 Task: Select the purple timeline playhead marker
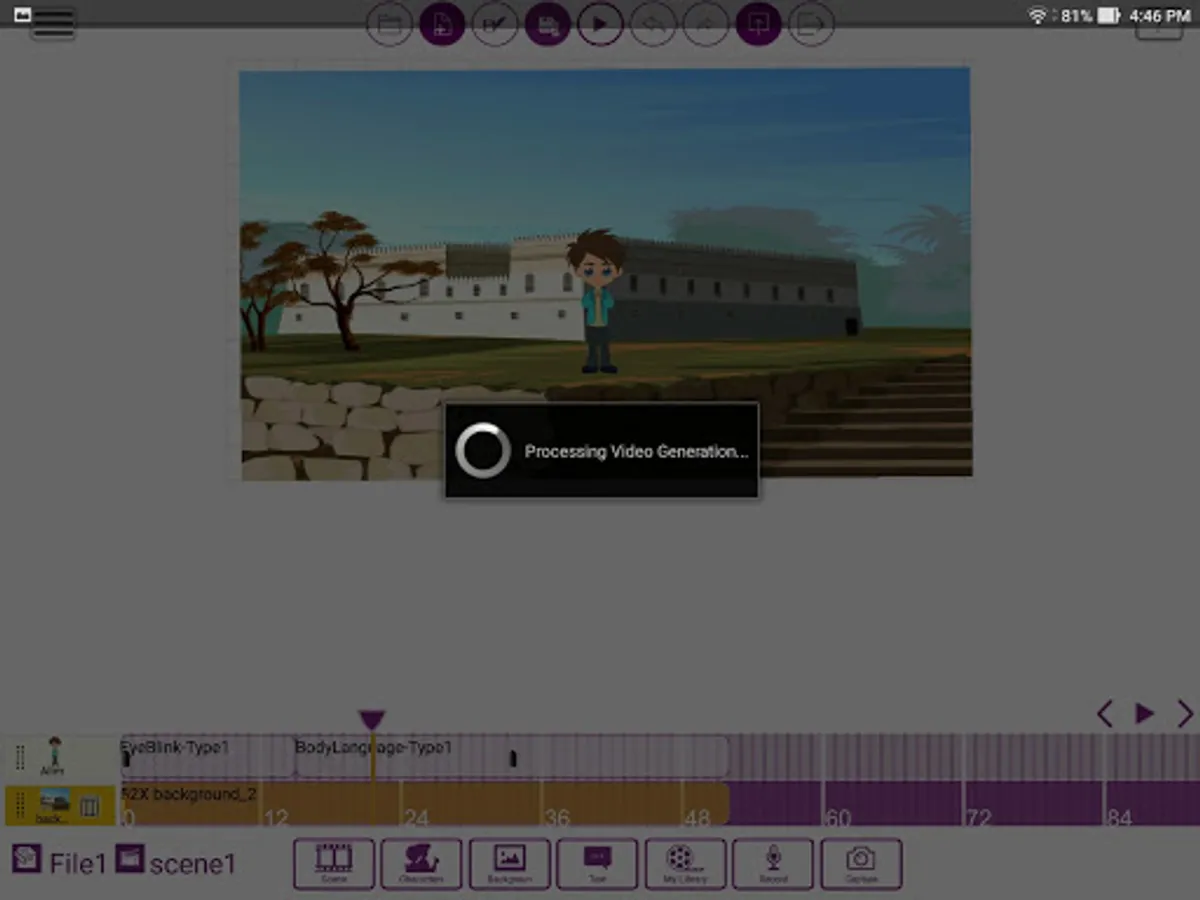pyautogui.click(x=372, y=720)
